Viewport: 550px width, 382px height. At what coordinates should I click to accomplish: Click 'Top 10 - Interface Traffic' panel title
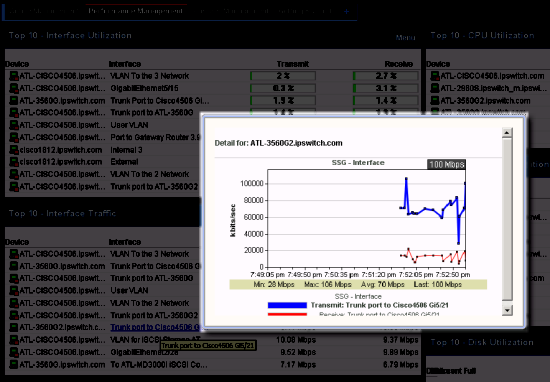pos(62,213)
